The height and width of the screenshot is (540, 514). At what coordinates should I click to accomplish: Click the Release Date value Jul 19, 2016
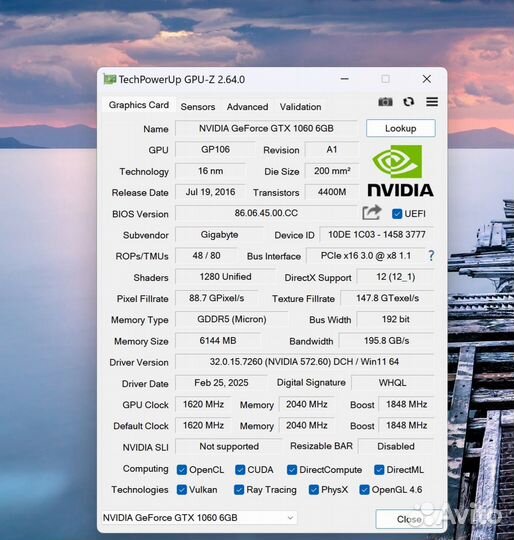click(x=210, y=192)
